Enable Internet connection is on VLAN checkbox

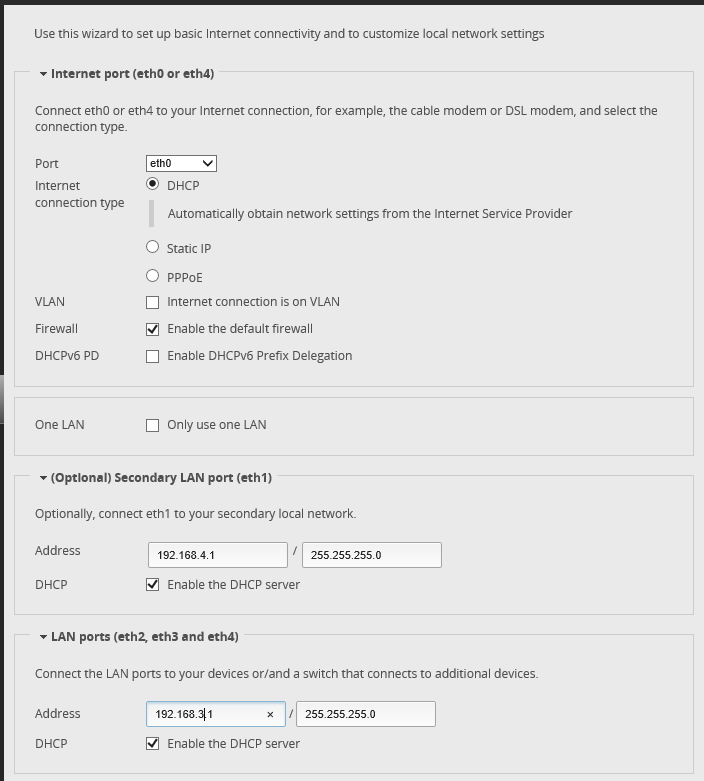click(x=153, y=302)
